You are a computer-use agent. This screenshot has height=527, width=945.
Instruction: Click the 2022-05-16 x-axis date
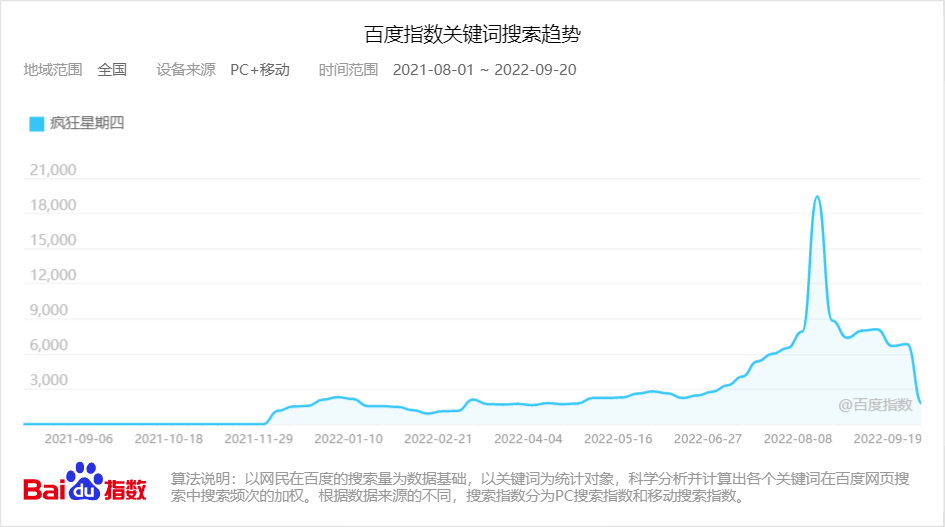click(618, 439)
